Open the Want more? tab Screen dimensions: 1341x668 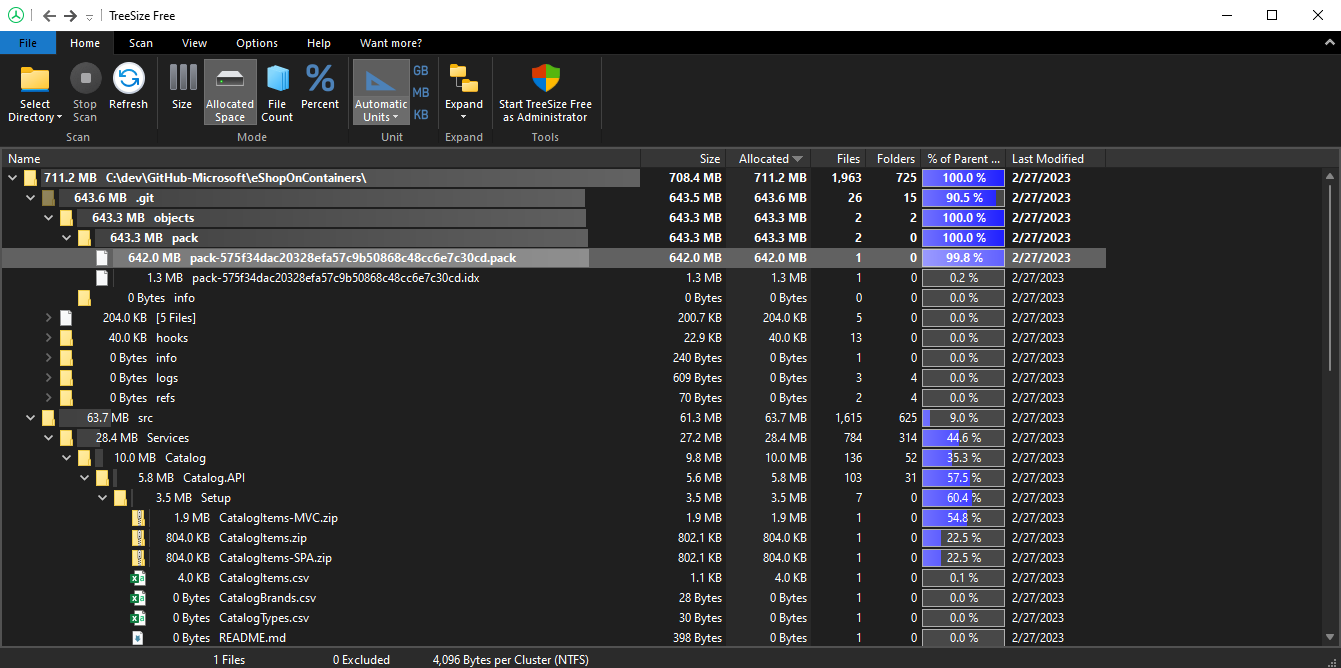[391, 43]
